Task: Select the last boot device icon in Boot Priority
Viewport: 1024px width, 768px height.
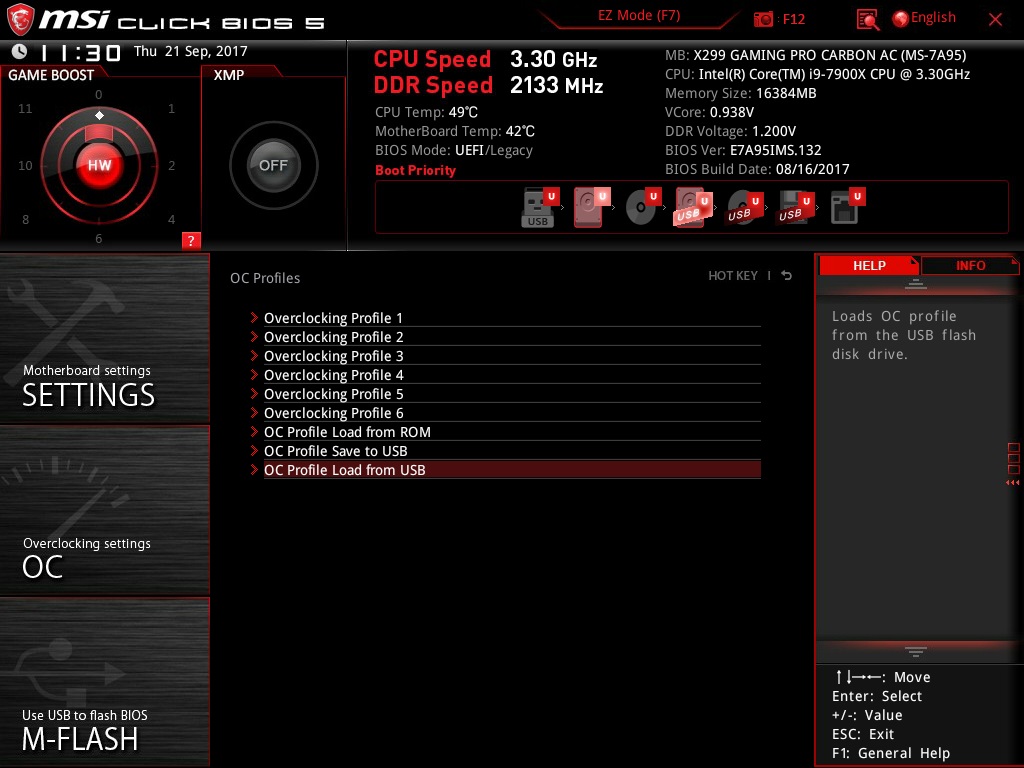Action: pos(846,207)
